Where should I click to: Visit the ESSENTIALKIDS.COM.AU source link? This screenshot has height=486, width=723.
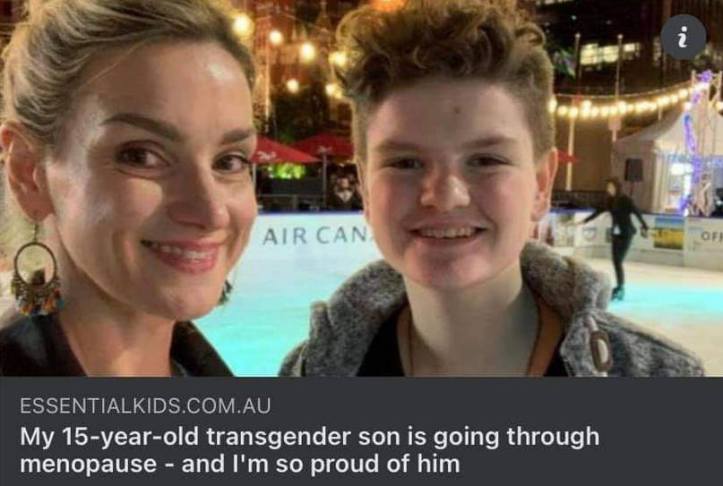pyautogui.click(x=145, y=406)
